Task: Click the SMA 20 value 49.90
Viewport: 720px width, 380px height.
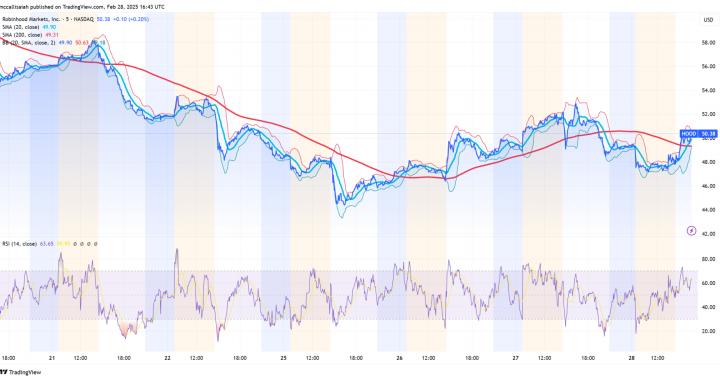Action: click(x=49, y=27)
